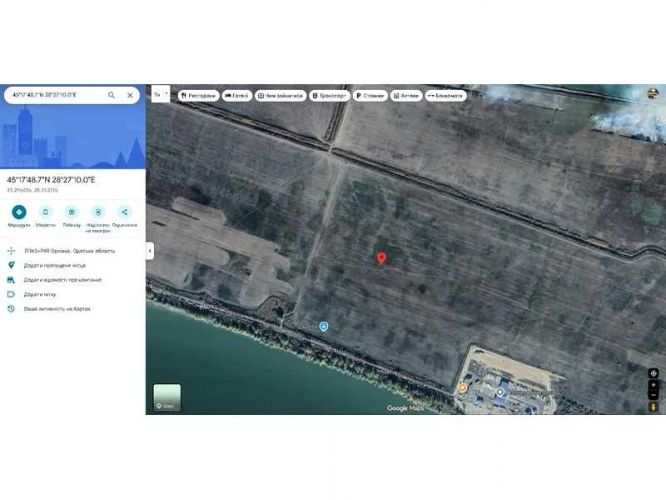Viewport: 666px width, 500px height.
Task: Select the Hotels filter chip
Action: [x=237, y=96]
